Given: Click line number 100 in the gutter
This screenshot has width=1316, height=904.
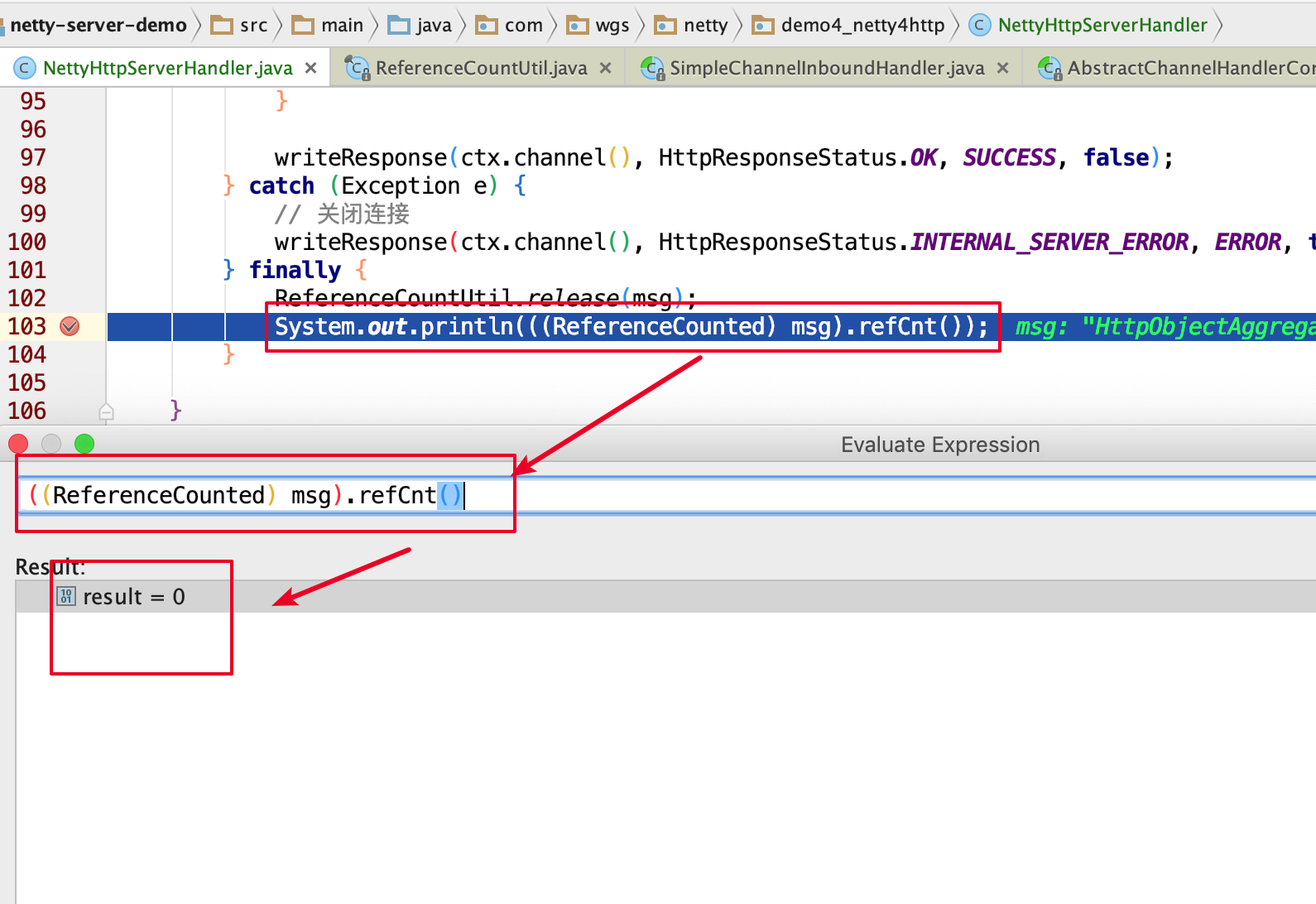Looking at the screenshot, I should click(x=27, y=242).
